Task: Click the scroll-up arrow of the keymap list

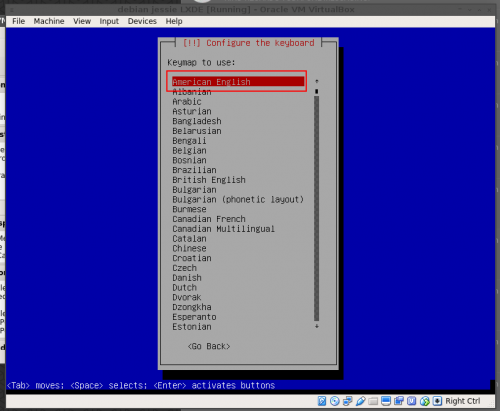Action: [317, 81]
